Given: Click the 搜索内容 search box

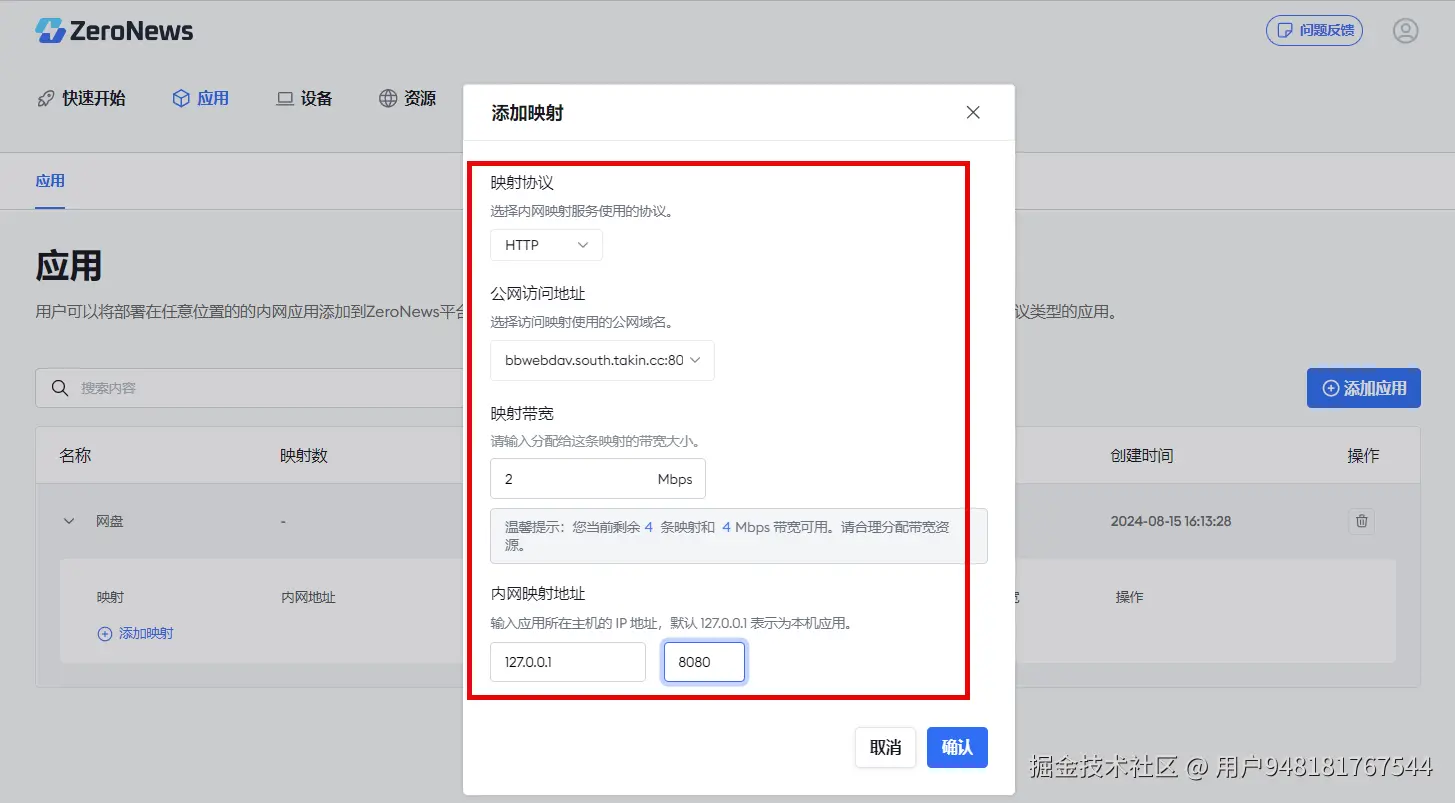Looking at the screenshot, I should (x=250, y=388).
